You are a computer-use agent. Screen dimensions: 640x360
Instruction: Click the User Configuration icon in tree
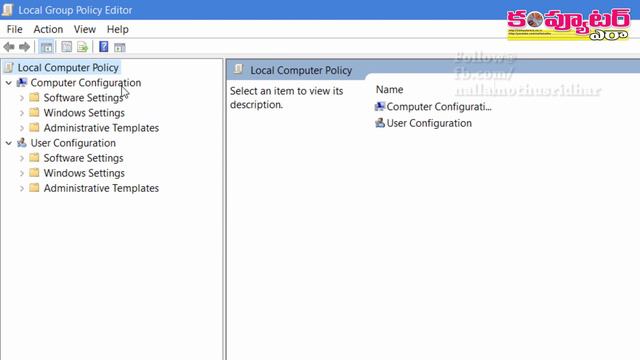tap(22, 143)
